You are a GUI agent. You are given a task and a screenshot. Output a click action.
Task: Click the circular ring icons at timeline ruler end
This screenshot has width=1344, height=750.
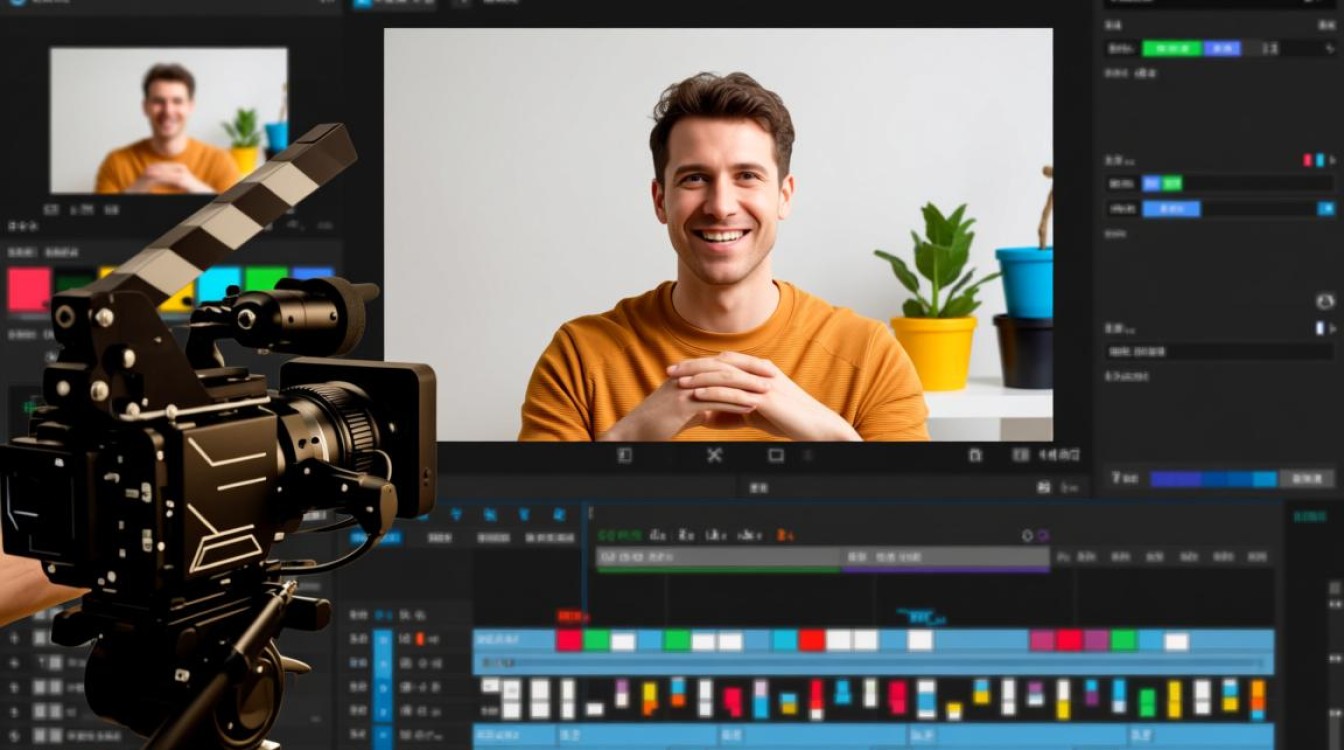point(1035,536)
